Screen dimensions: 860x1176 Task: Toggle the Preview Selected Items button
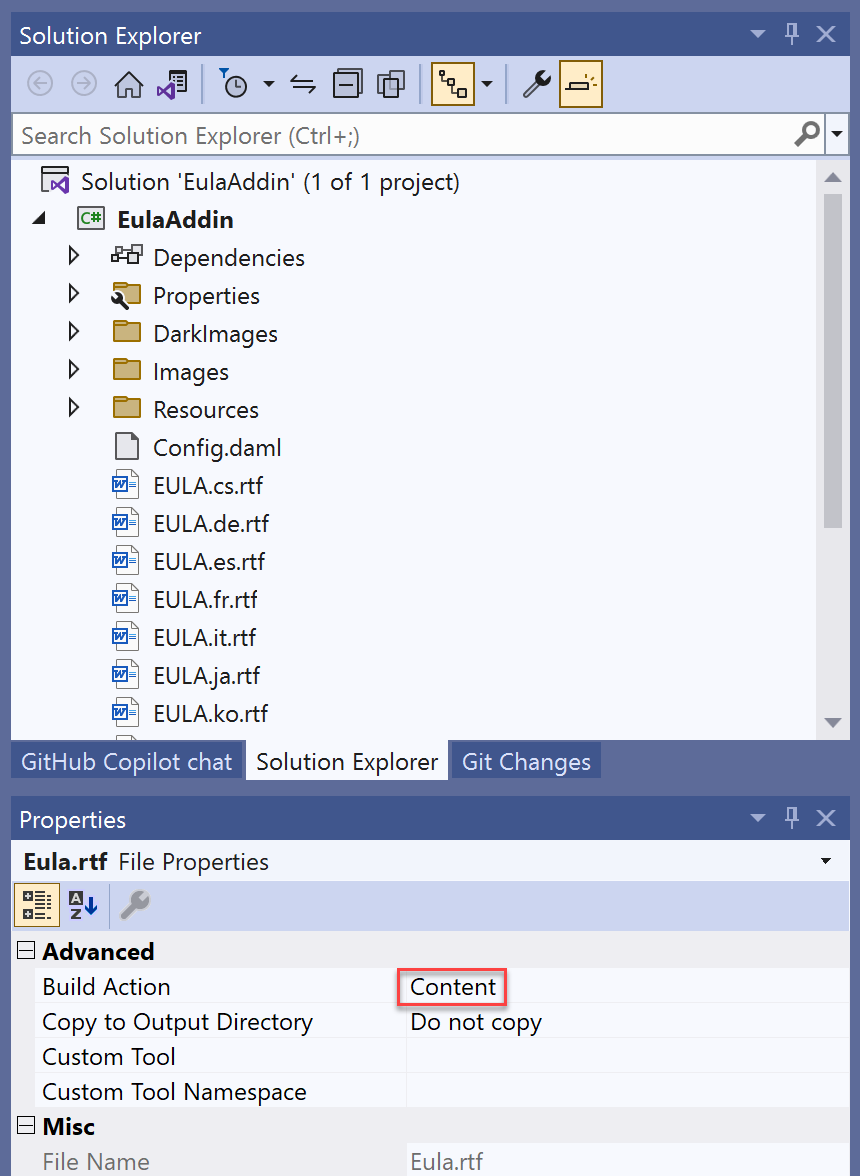point(580,85)
